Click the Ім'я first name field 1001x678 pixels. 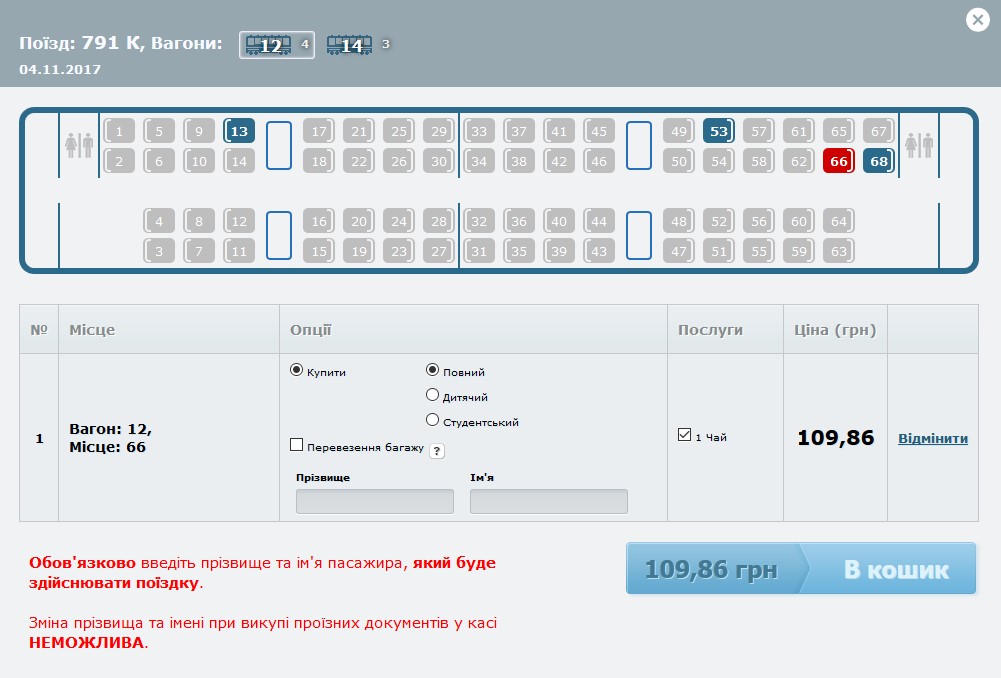pos(548,501)
